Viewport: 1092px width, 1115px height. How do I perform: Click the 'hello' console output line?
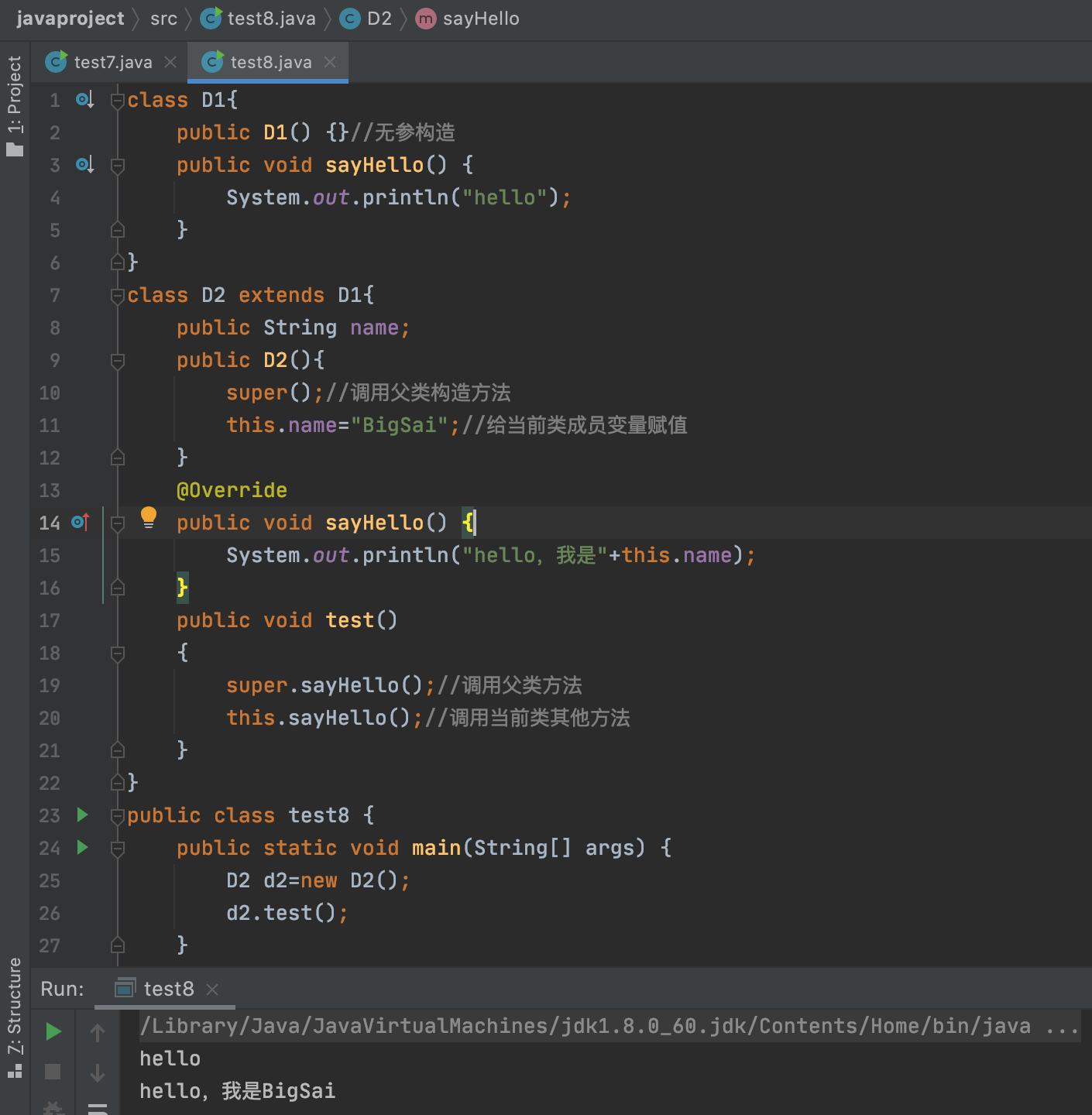tap(170, 1058)
